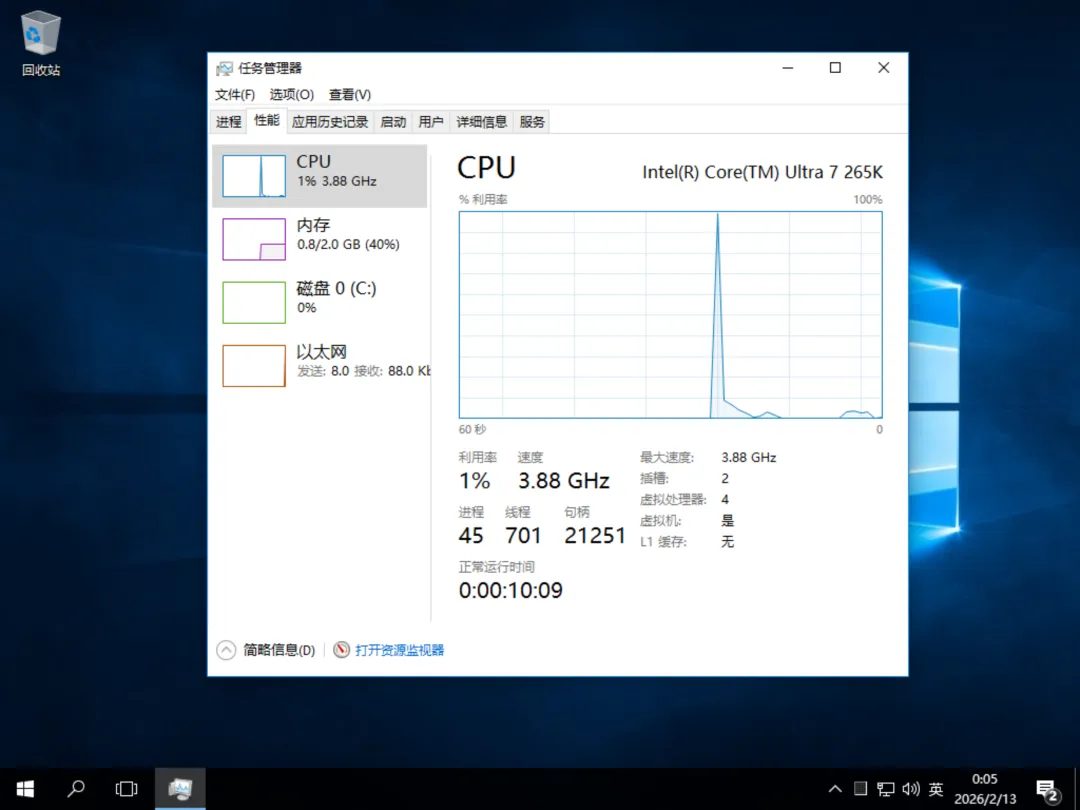Open Task View from taskbar

[127, 789]
